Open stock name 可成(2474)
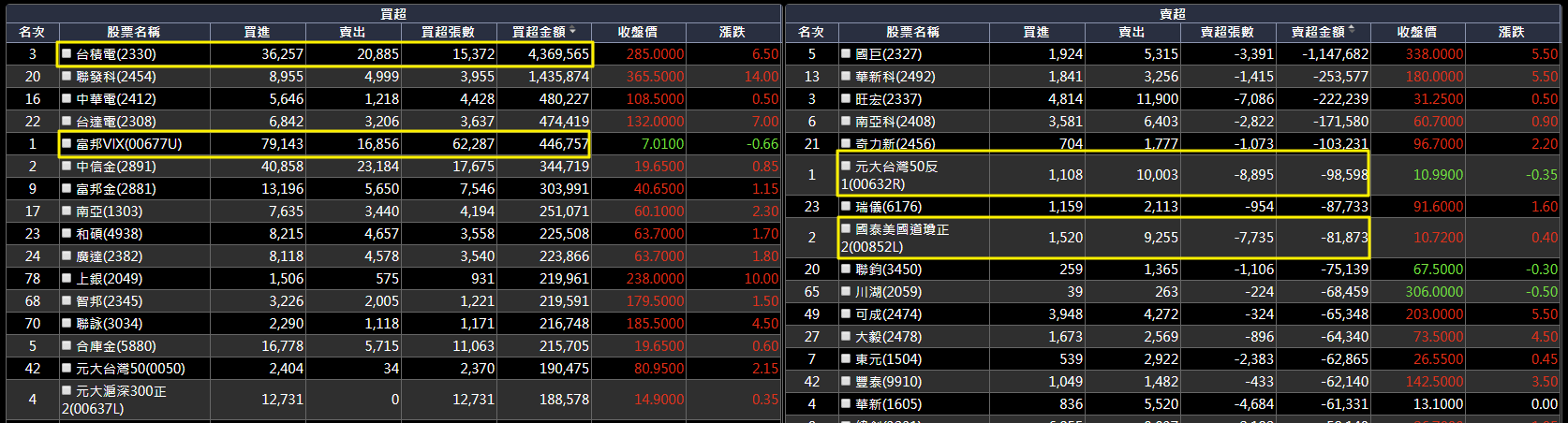The image size is (1568, 423). point(889,314)
